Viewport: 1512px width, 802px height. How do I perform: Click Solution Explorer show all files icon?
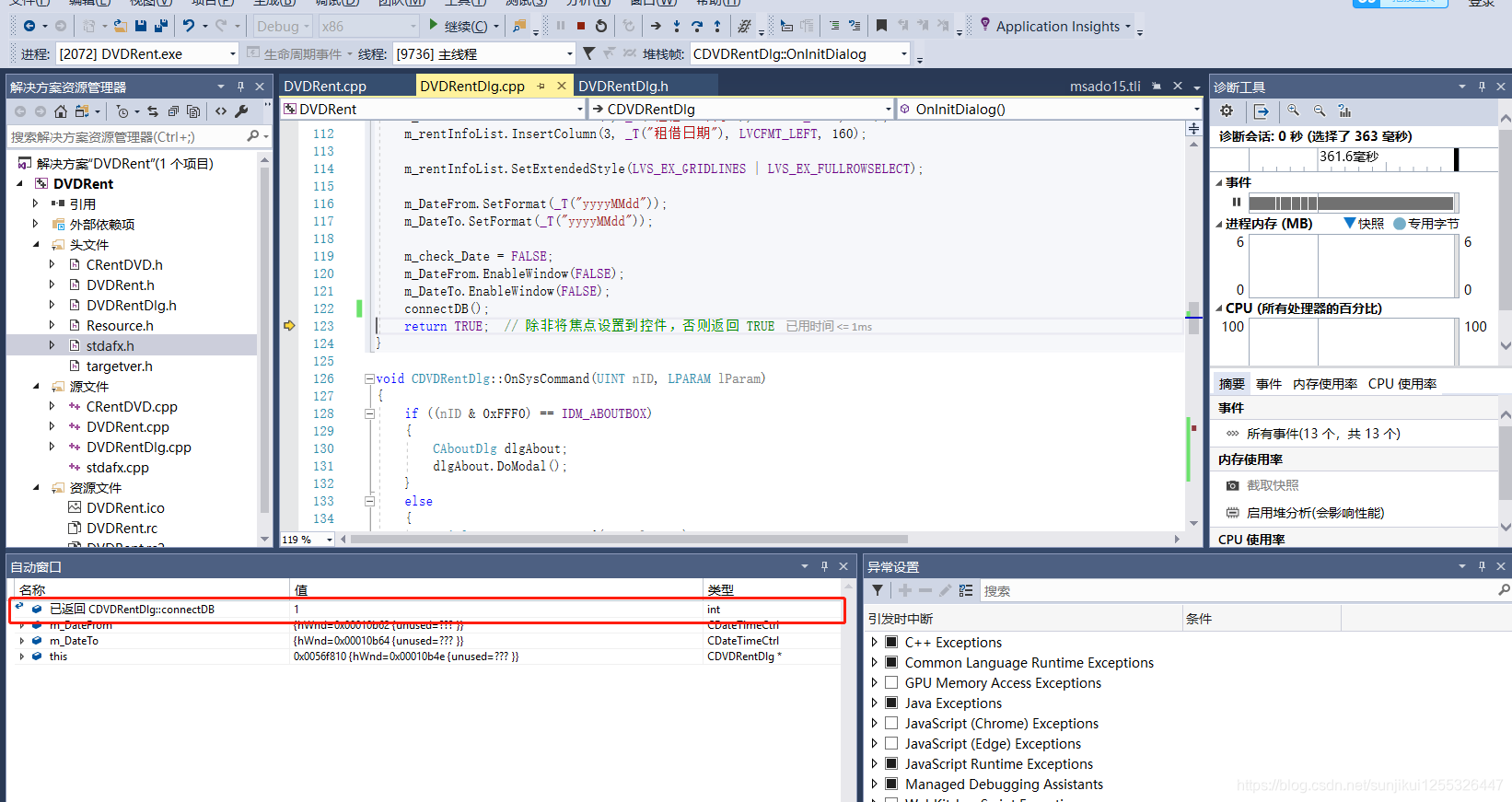pos(193,111)
